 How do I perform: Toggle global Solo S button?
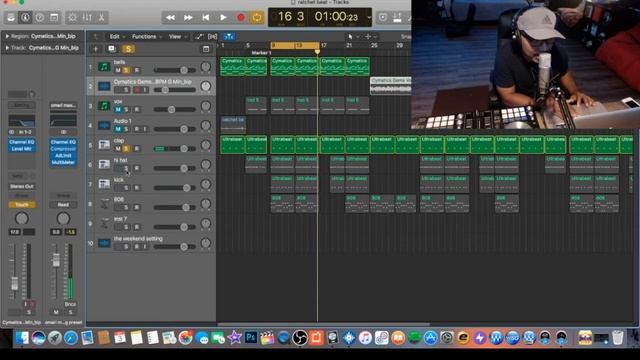pyautogui.click(x=129, y=49)
